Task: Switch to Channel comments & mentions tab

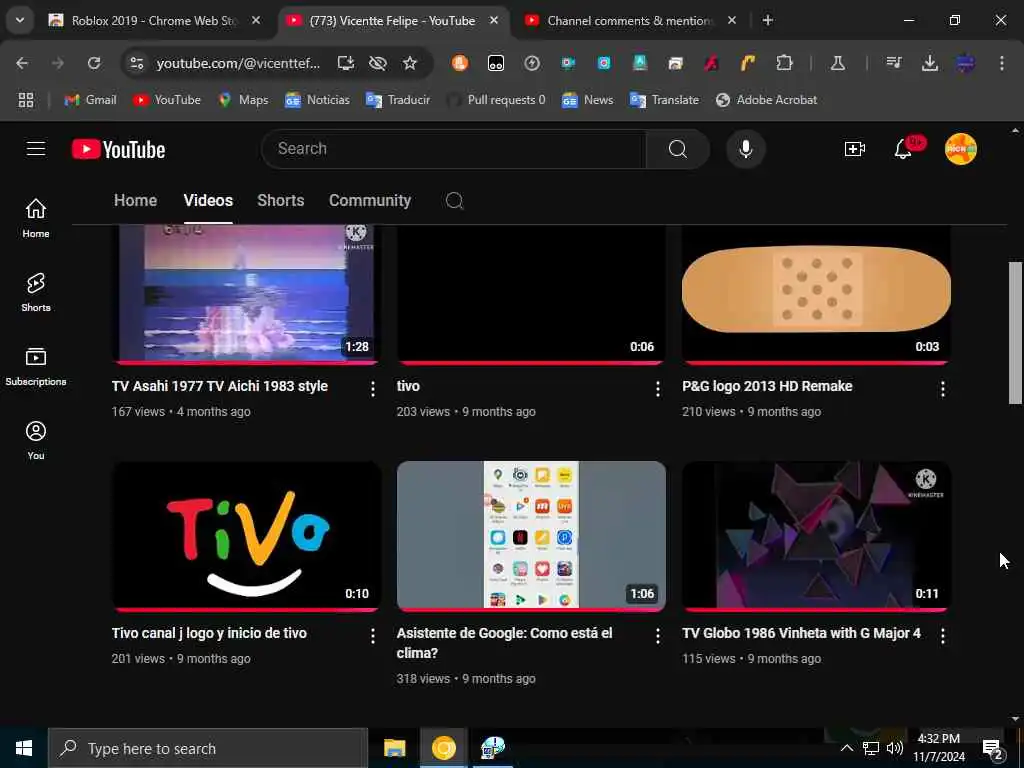Action: pyautogui.click(x=630, y=21)
